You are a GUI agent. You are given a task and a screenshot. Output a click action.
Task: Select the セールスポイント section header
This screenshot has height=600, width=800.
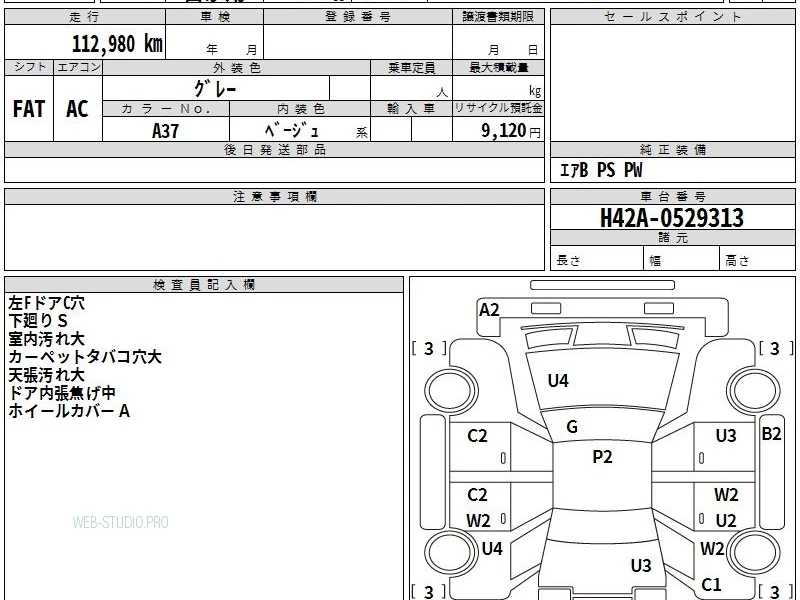[x=672, y=17]
